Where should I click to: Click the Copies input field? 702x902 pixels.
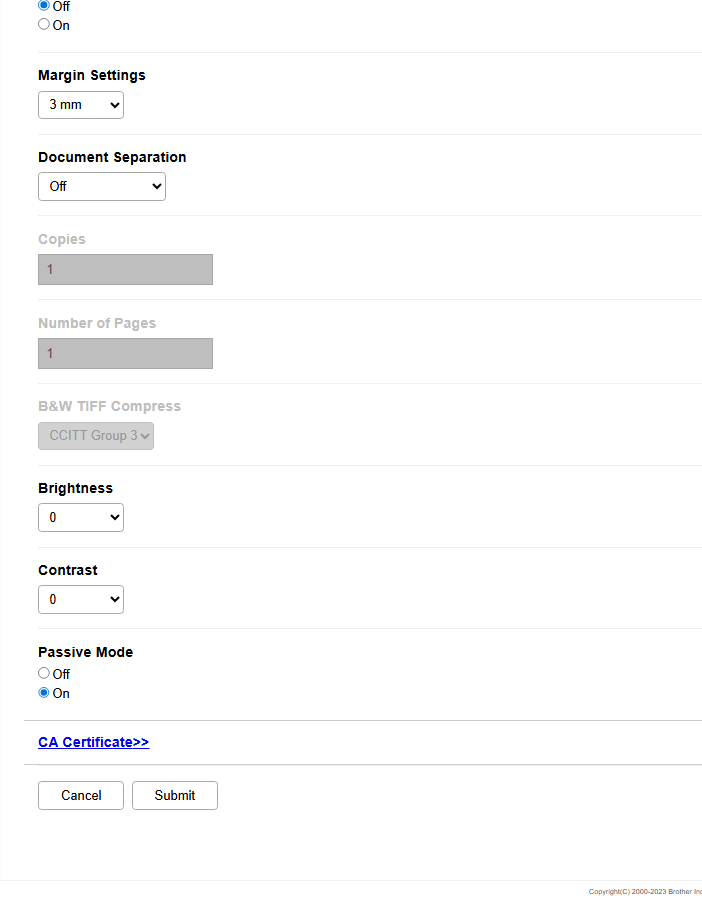tap(125, 270)
